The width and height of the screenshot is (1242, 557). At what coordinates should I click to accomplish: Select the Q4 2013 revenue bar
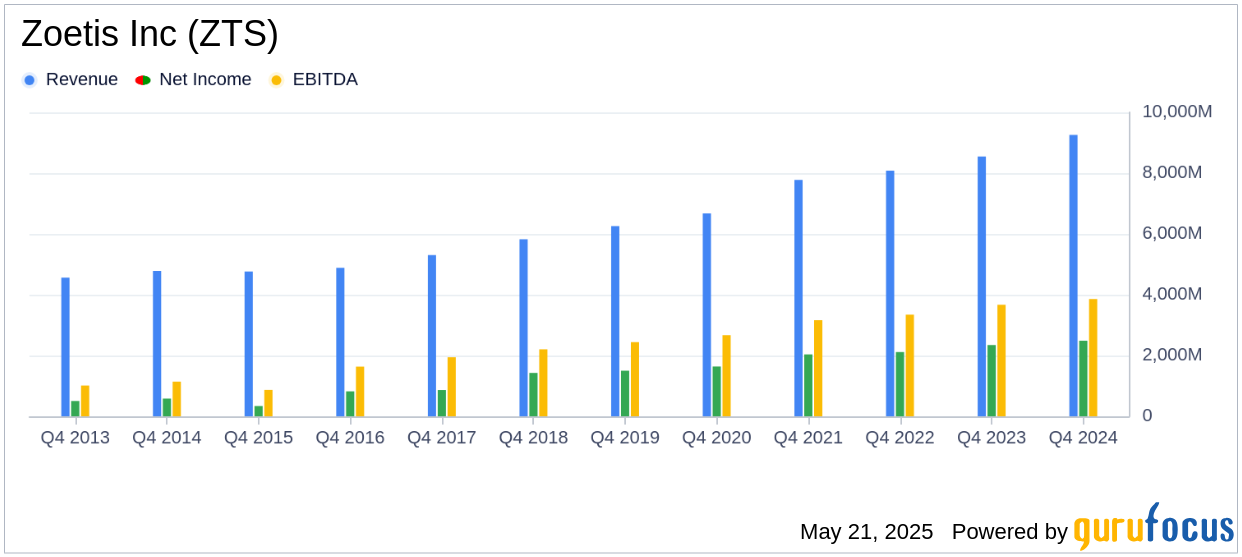65,347
